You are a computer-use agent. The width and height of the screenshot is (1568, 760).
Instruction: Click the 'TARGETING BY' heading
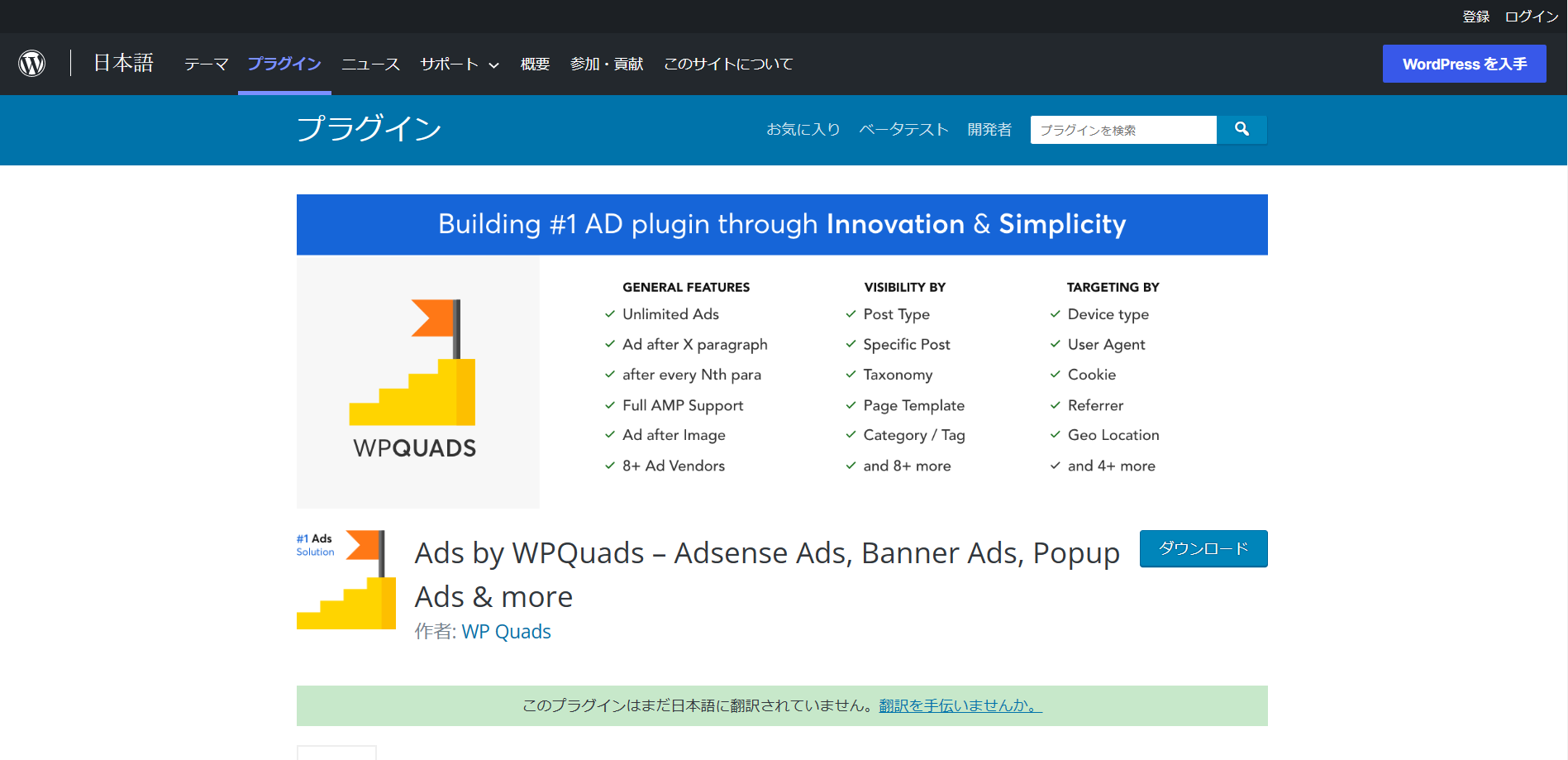click(1113, 287)
